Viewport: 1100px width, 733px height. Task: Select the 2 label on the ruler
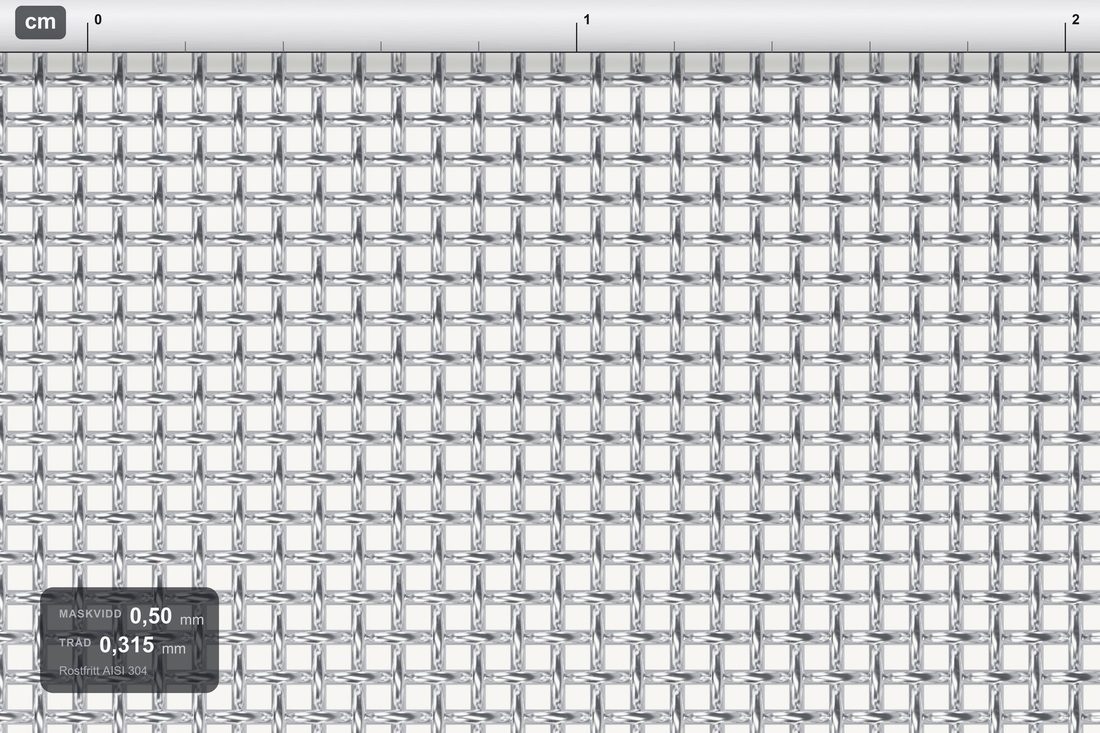pyautogui.click(x=1075, y=20)
